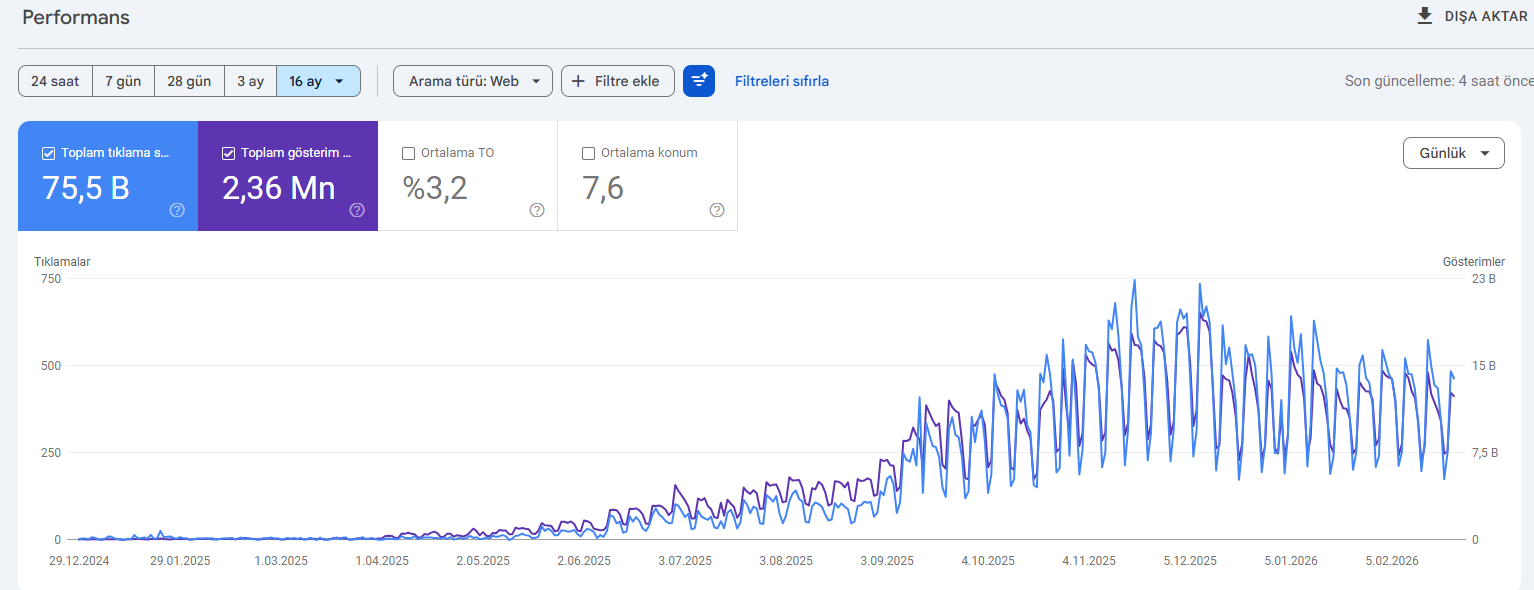Open the Günlük granularity dropdown

pos(1454,153)
